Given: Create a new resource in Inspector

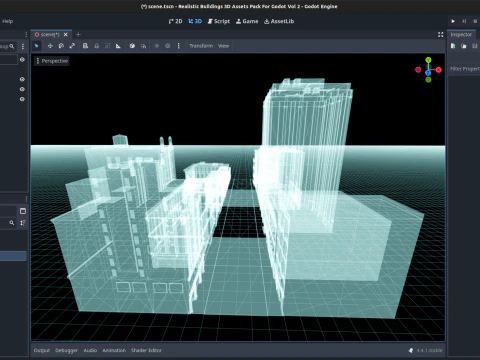Looking at the screenshot, I should pos(453,46).
